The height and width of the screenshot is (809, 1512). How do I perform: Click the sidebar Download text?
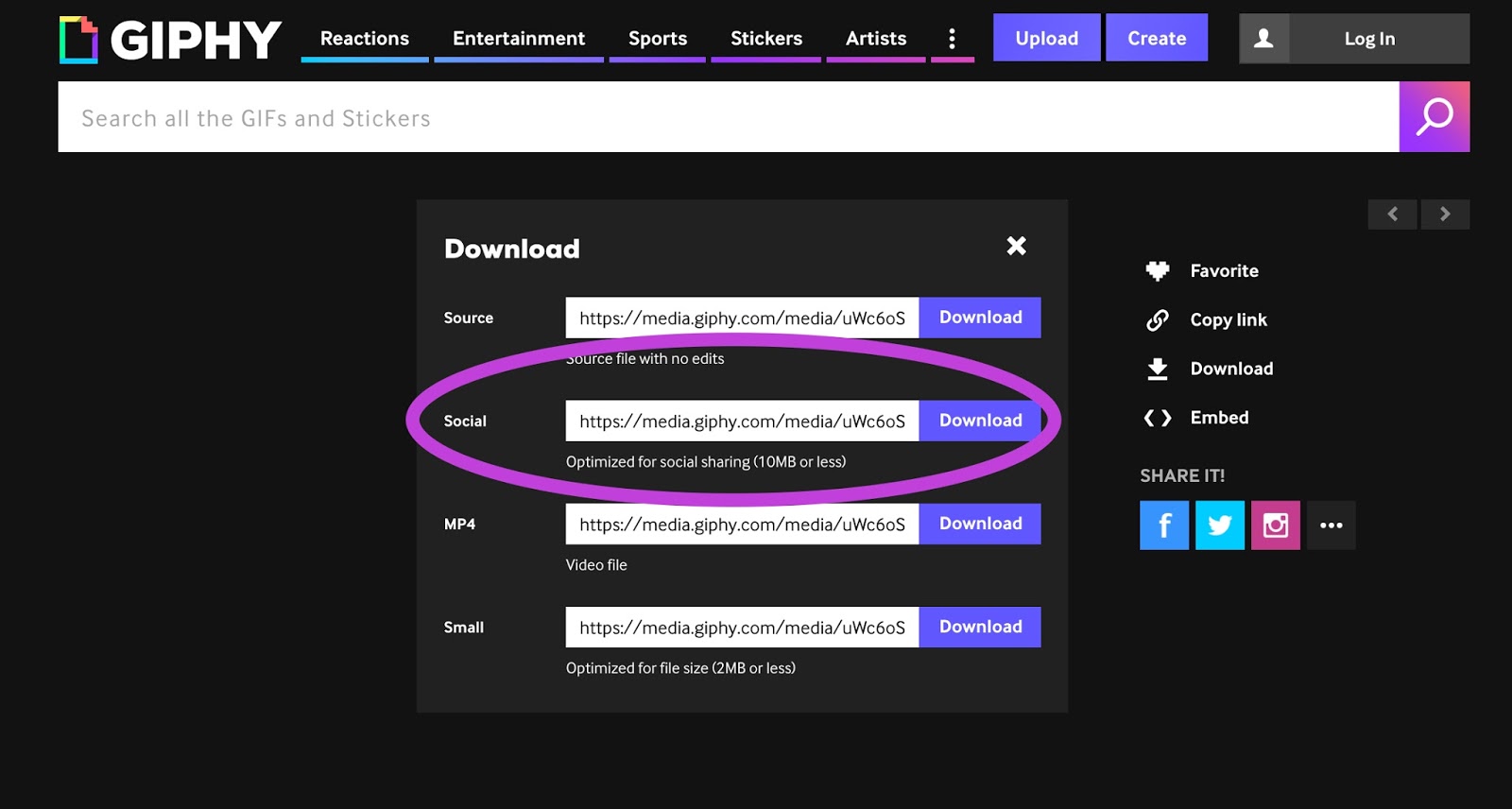coord(1231,369)
